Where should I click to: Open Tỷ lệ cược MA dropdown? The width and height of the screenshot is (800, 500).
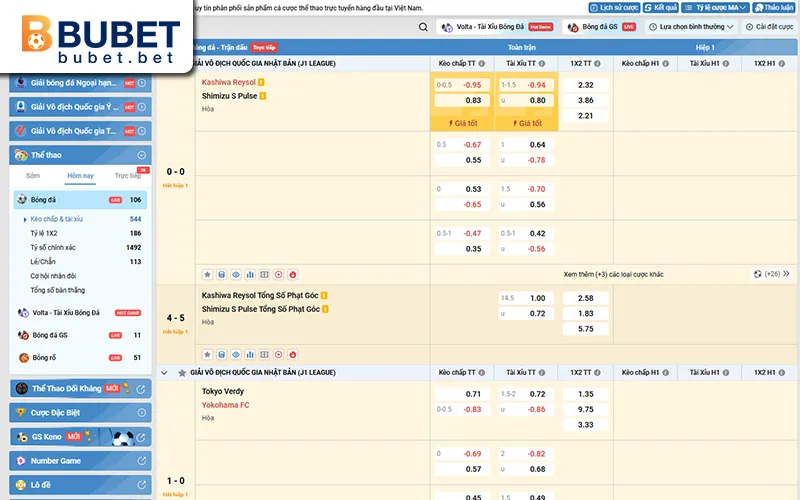coord(716,8)
